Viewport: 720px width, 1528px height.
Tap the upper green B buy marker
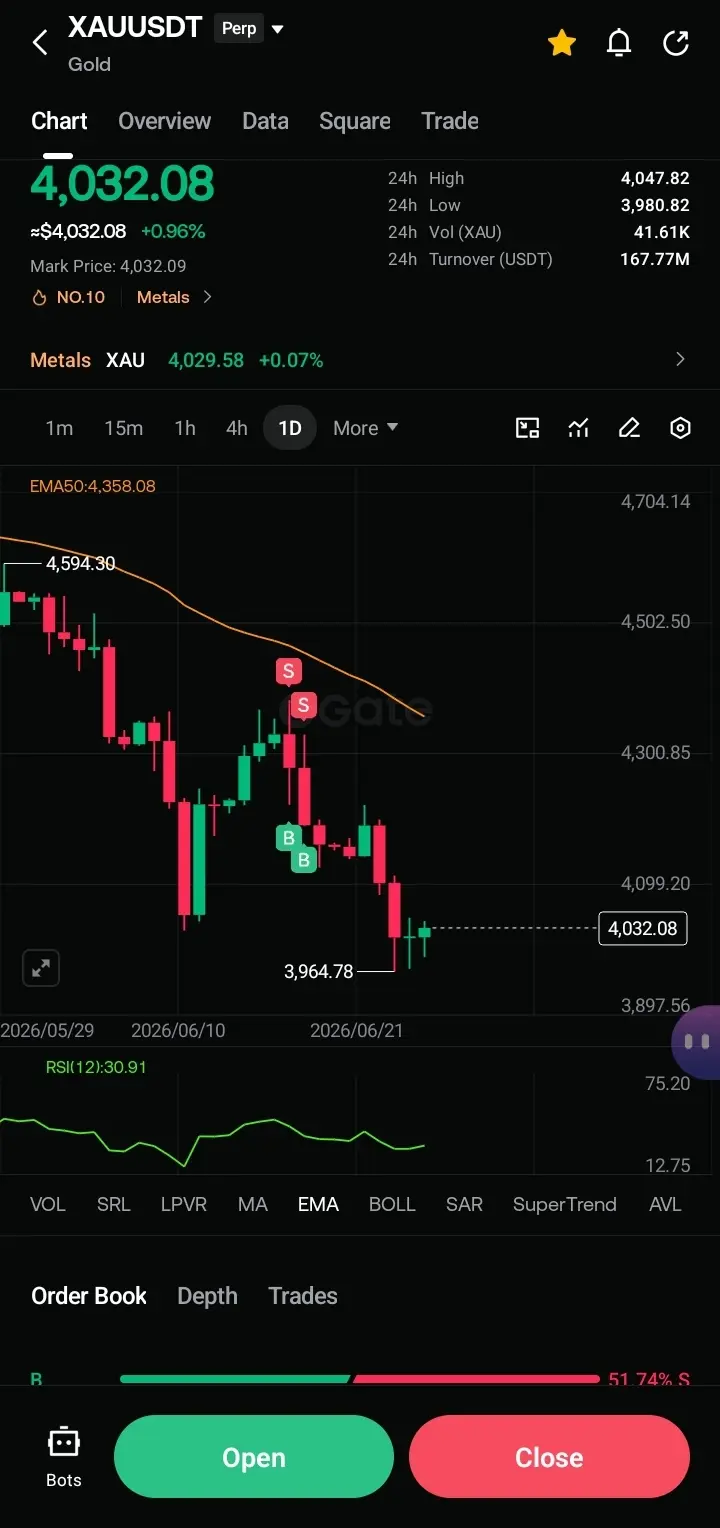coord(289,838)
